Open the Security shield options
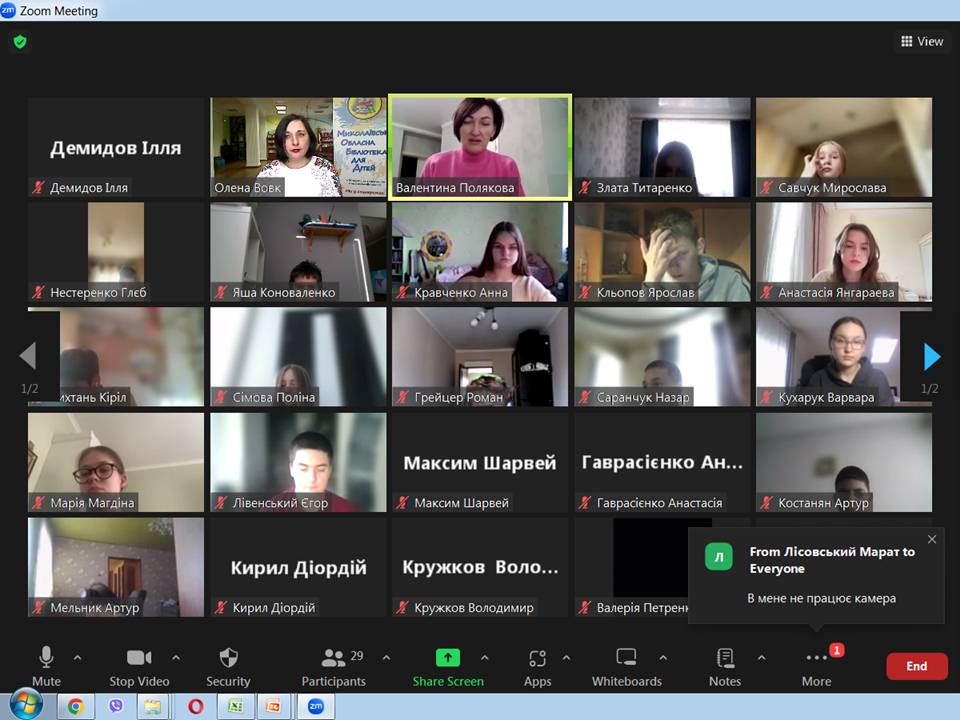Screen dimensions: 960x720 point(228,666)
